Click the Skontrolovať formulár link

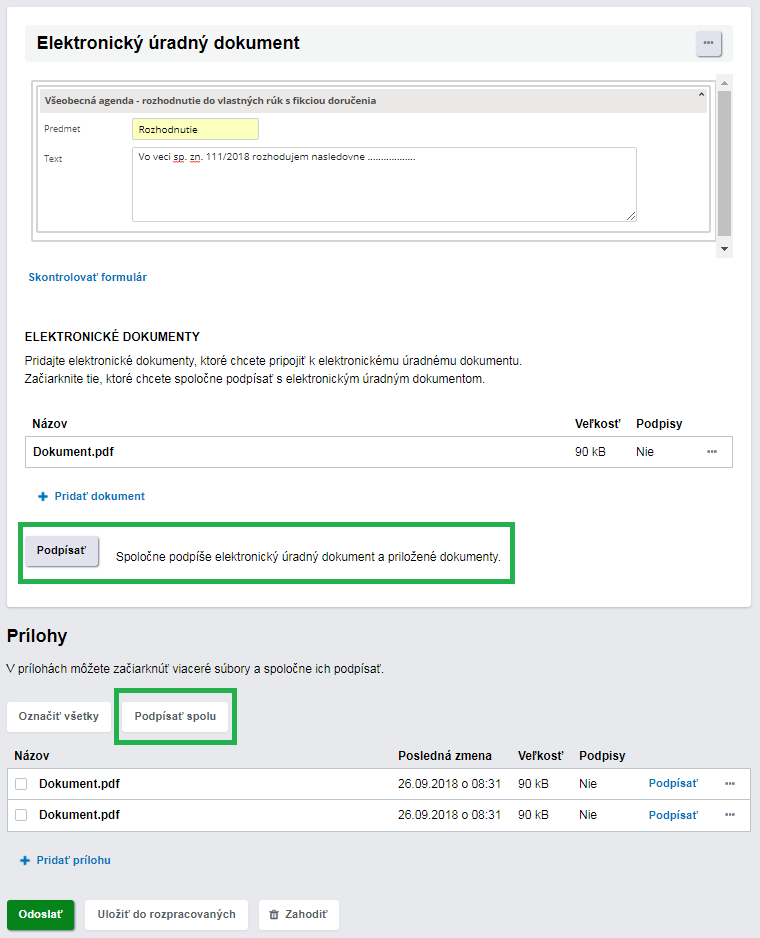(87, 277)
